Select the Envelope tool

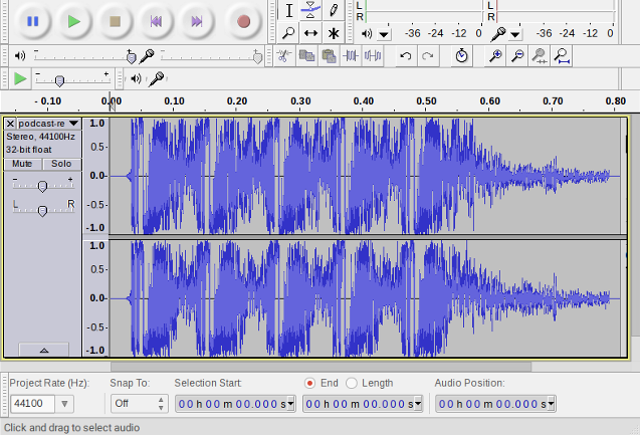point(311,10)
